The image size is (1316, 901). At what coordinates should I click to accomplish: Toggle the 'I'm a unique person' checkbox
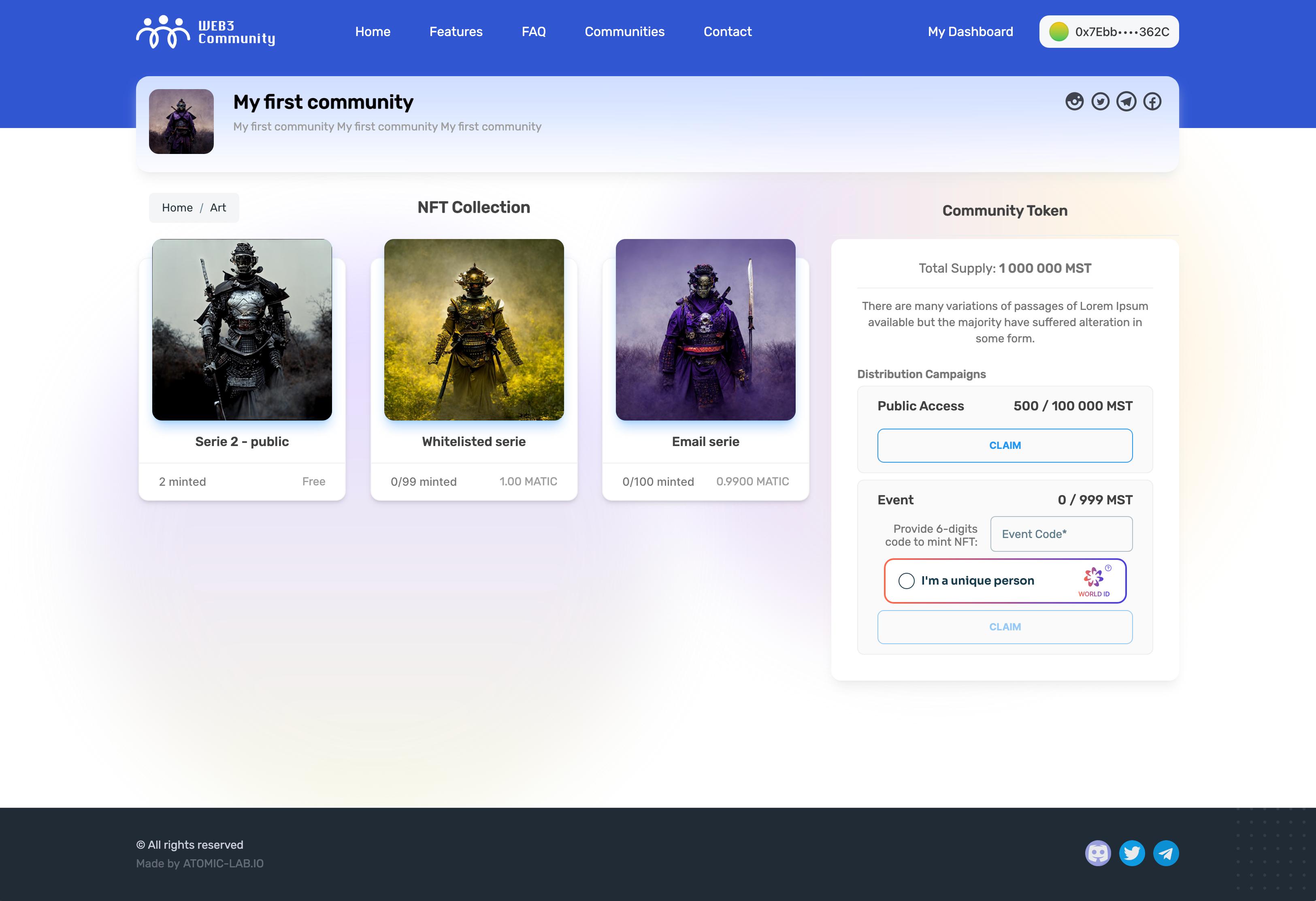point(906,581)
